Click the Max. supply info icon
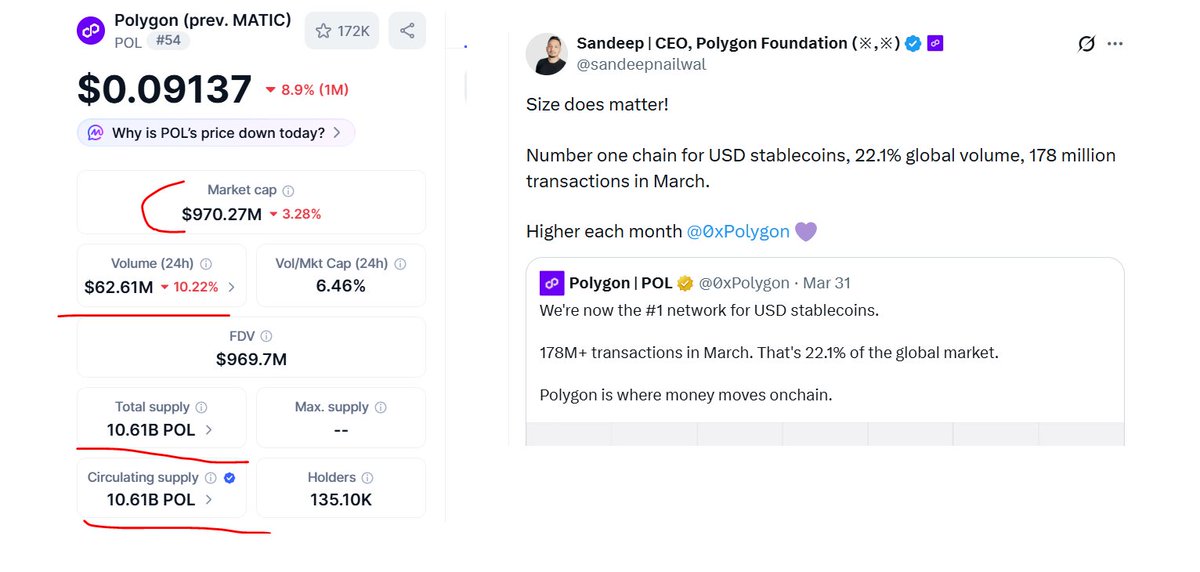The width and height of the screenshot is (1200, 572). tap(380, 408)
